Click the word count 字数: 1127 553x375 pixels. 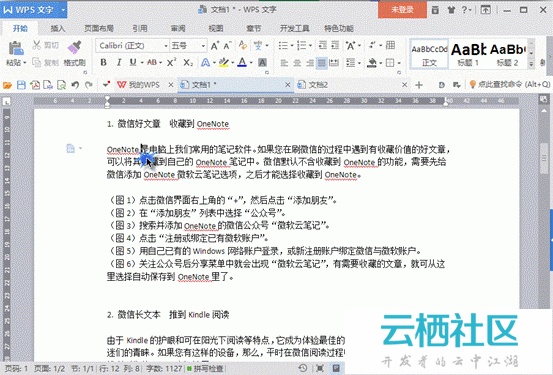164,369
